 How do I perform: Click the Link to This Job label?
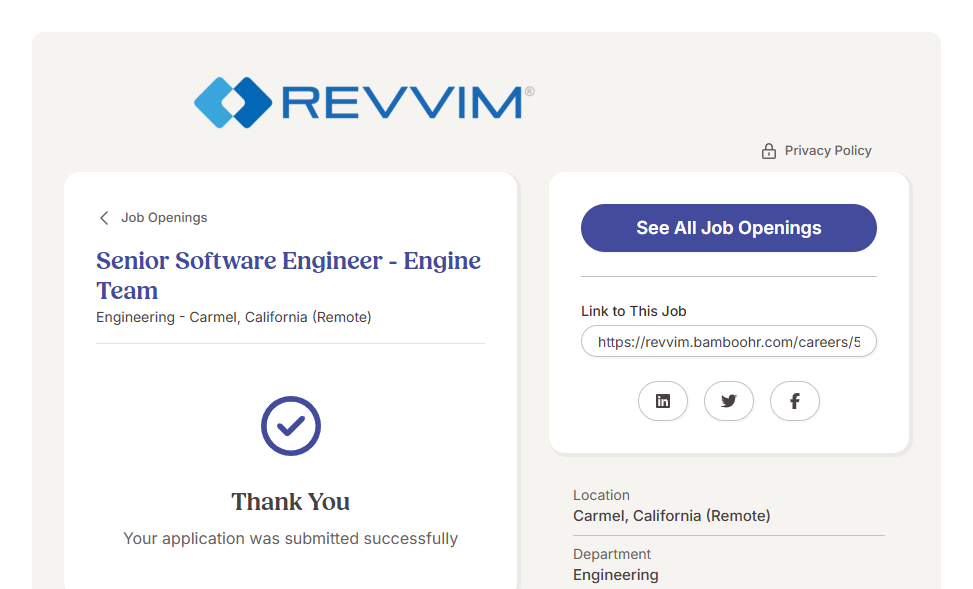(634, 311)
